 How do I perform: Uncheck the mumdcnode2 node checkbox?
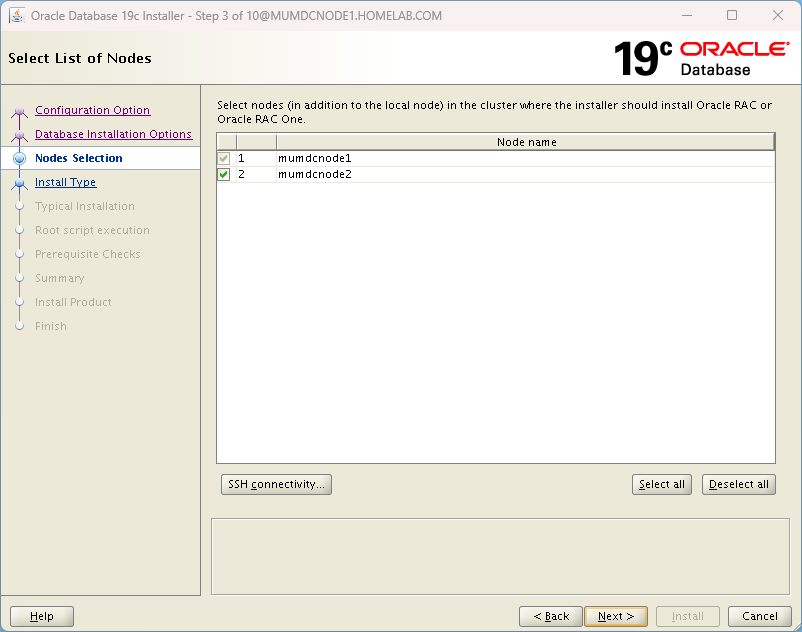coord(224,175)
